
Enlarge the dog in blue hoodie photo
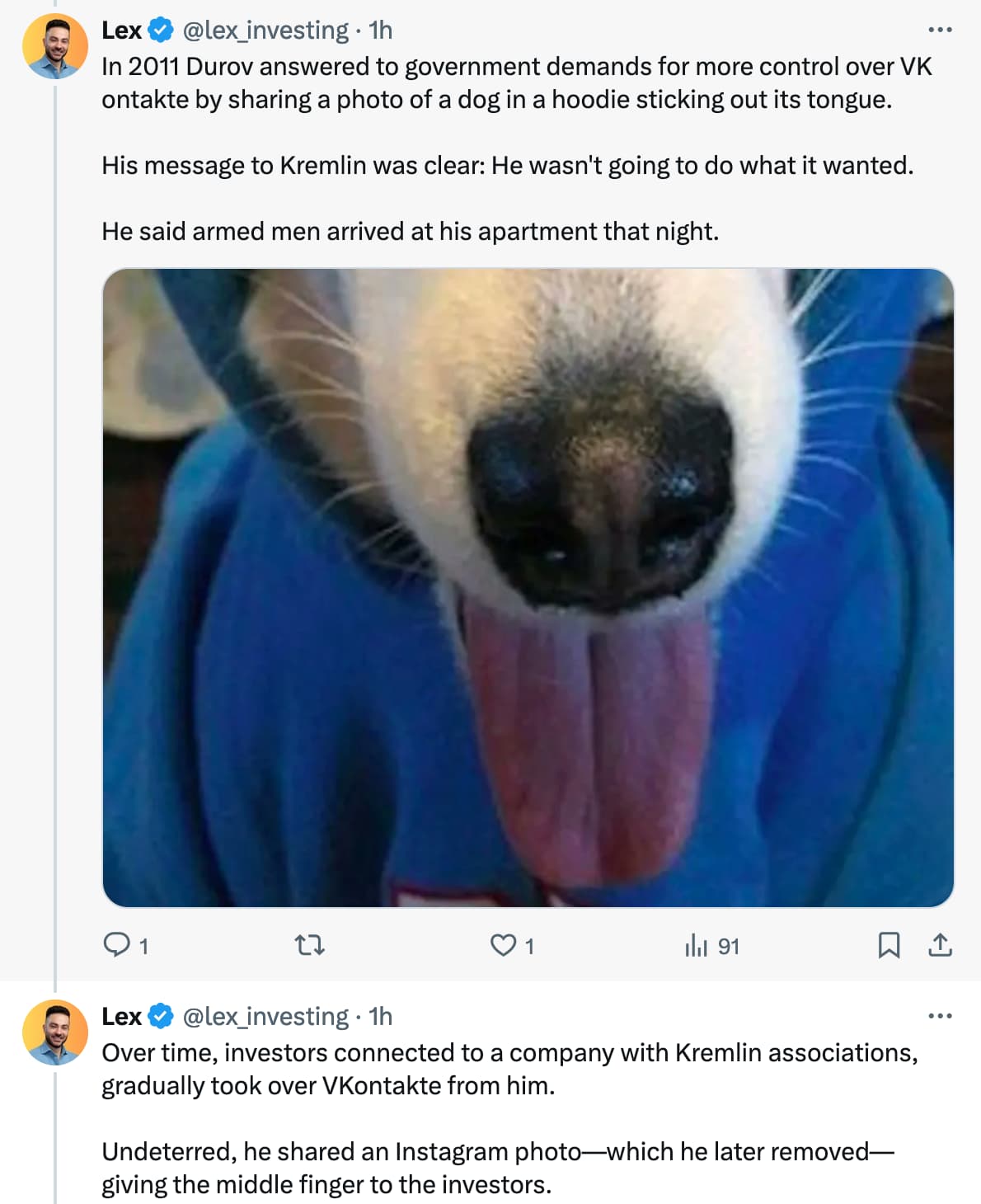click(x=528, y=587)
